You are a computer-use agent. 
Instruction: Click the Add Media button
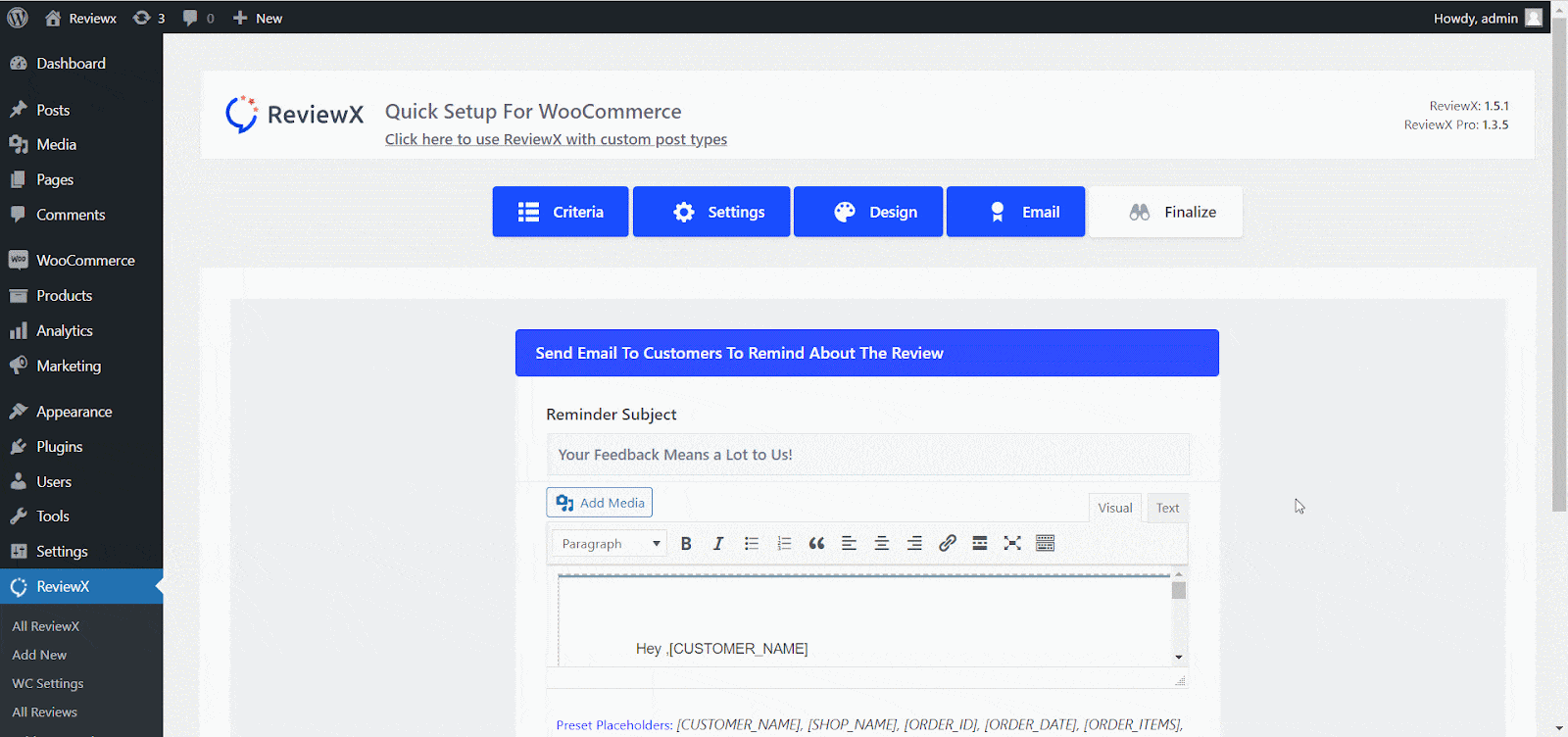click(x=600, y=503)
